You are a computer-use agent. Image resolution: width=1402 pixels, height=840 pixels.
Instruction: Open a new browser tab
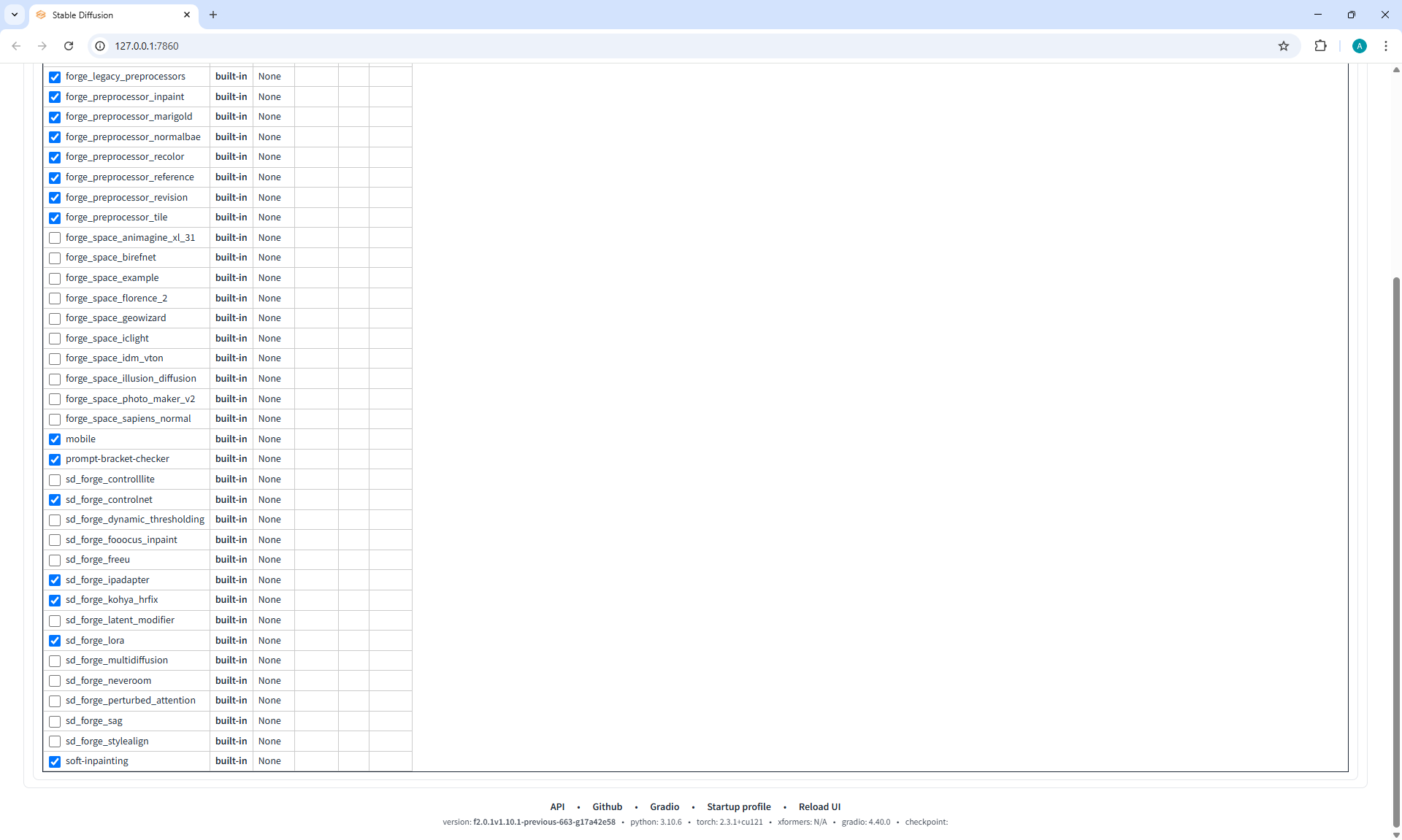[213, 15]
